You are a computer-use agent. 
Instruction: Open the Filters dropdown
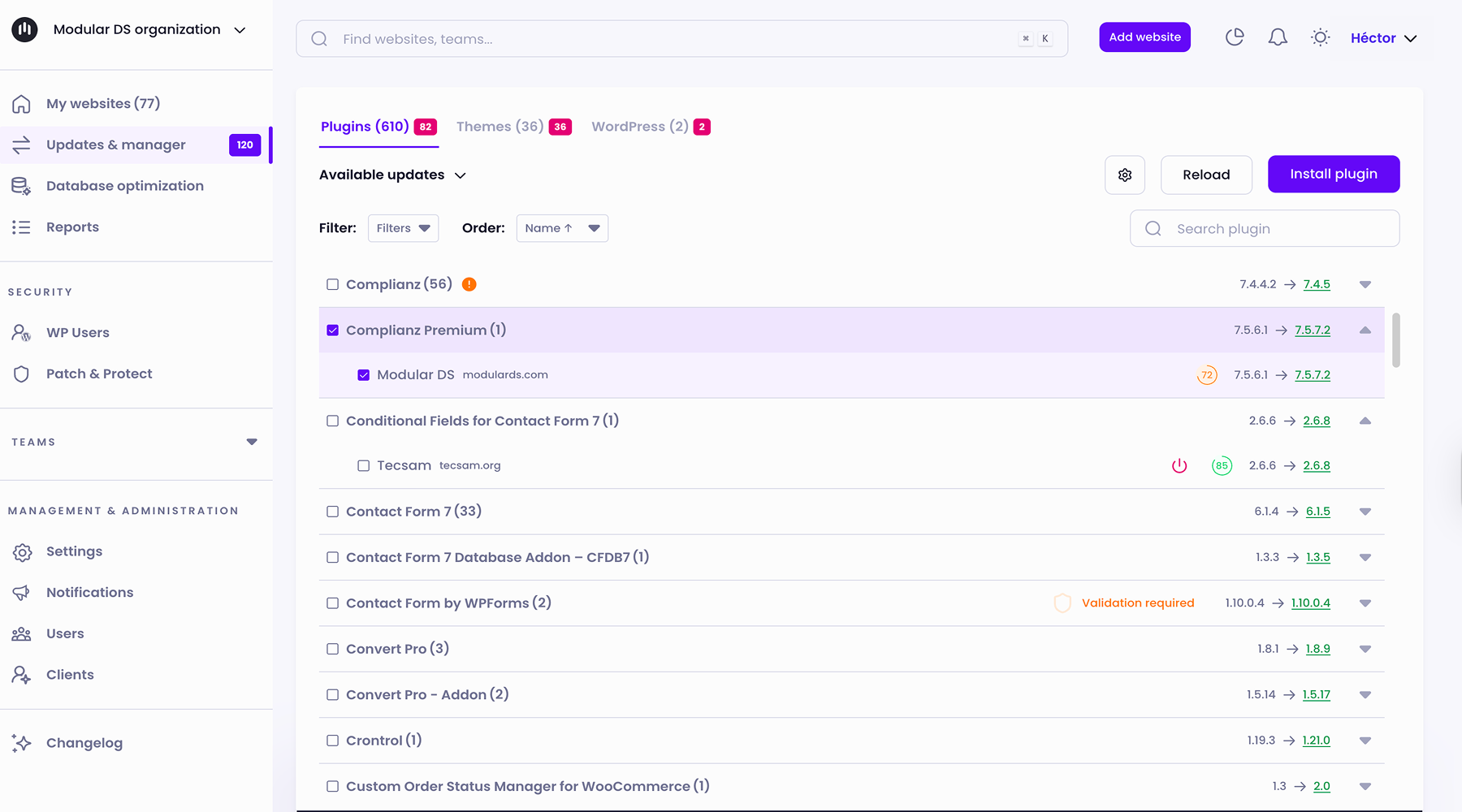[x=403, y=228]
